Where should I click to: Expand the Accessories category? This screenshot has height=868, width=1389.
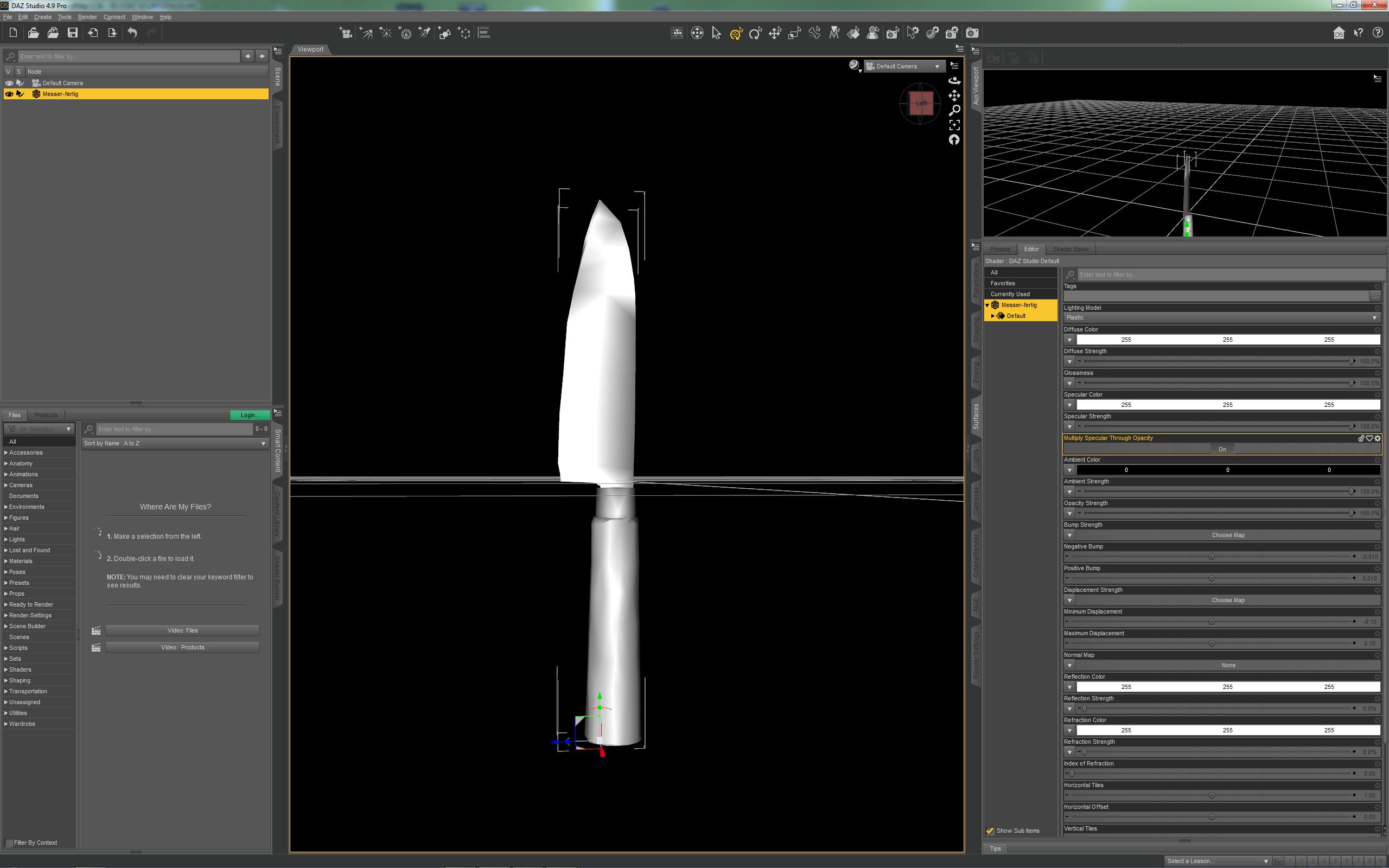pos(6,453)
